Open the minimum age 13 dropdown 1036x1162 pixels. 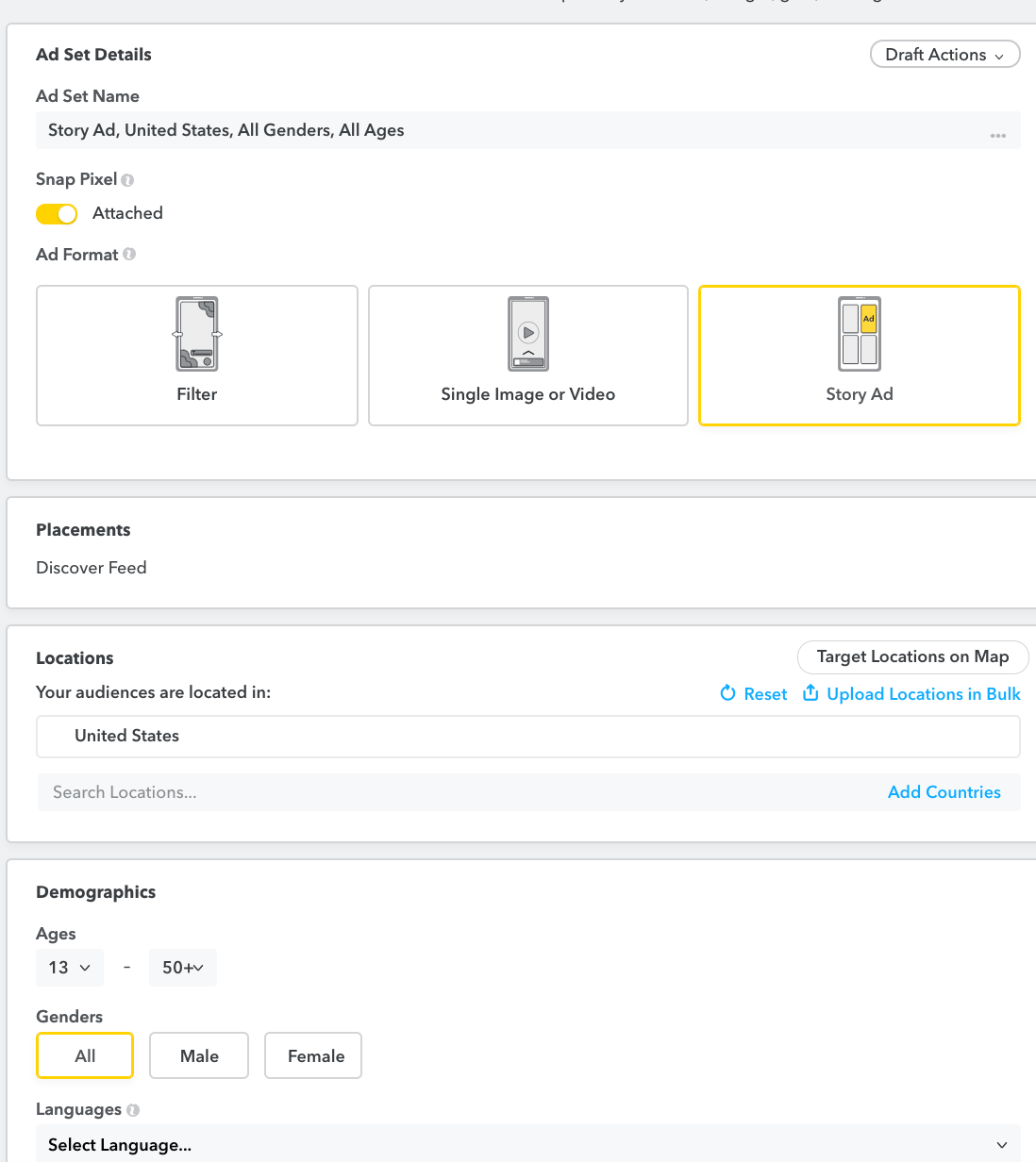click(70, 968)
